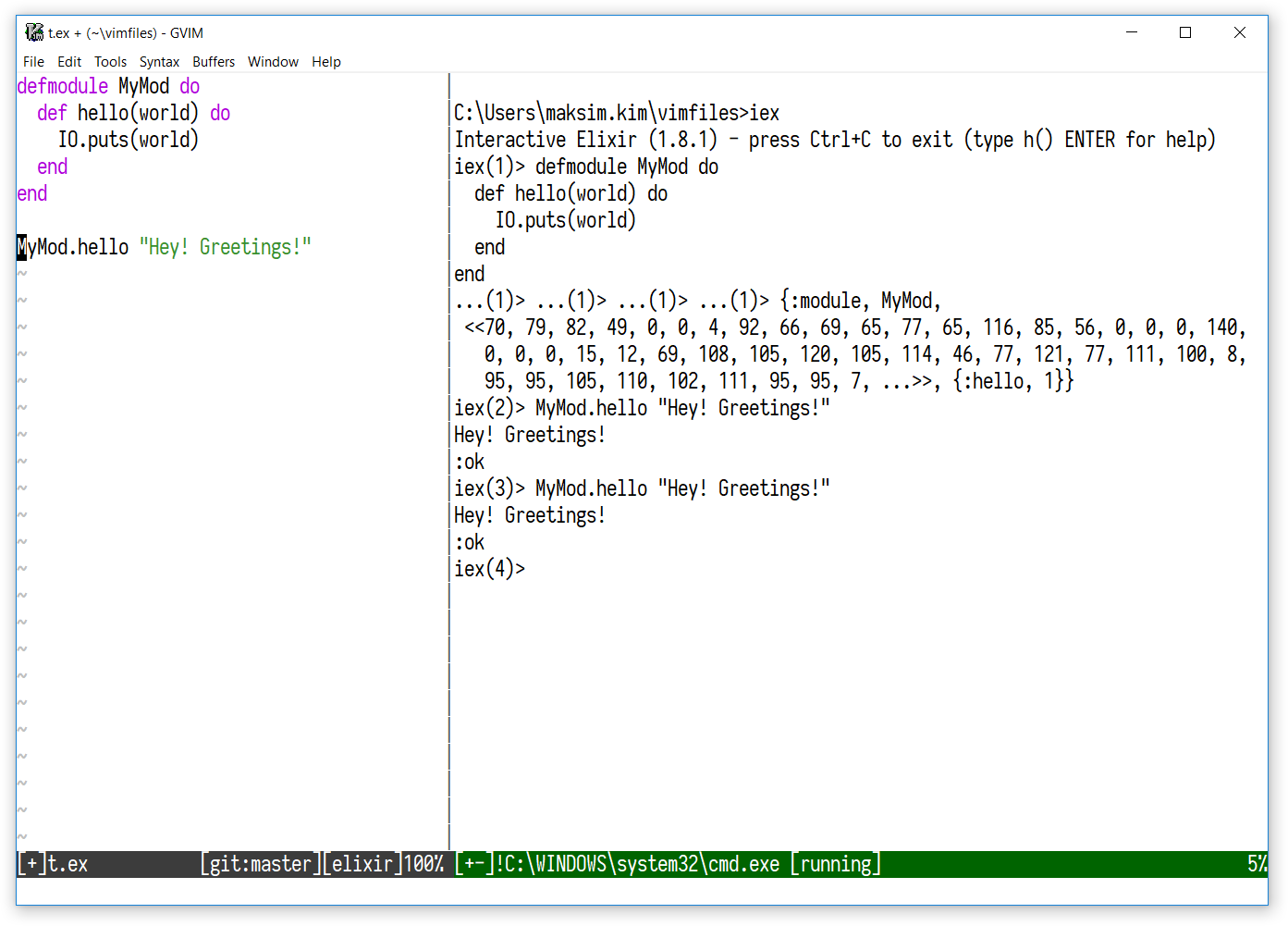The width and height of the screenshot is (1288, 926).
Task: Click 'iex(2)> MyMod.hello' line in terminal
Action: click(x=642, y=408)
